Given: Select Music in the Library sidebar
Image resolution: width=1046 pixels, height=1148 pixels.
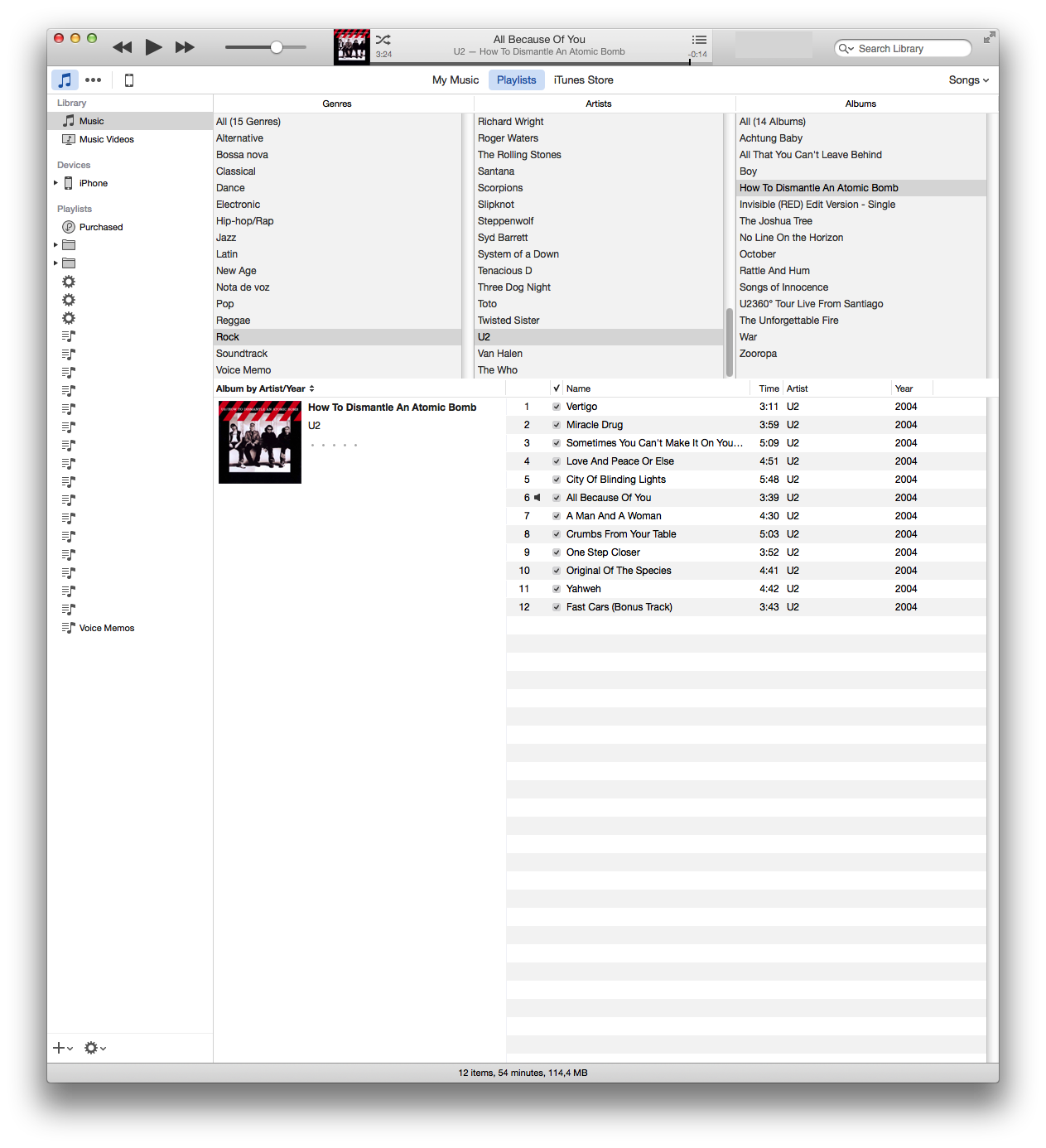Looking at the screenshot, I should 130,121.
